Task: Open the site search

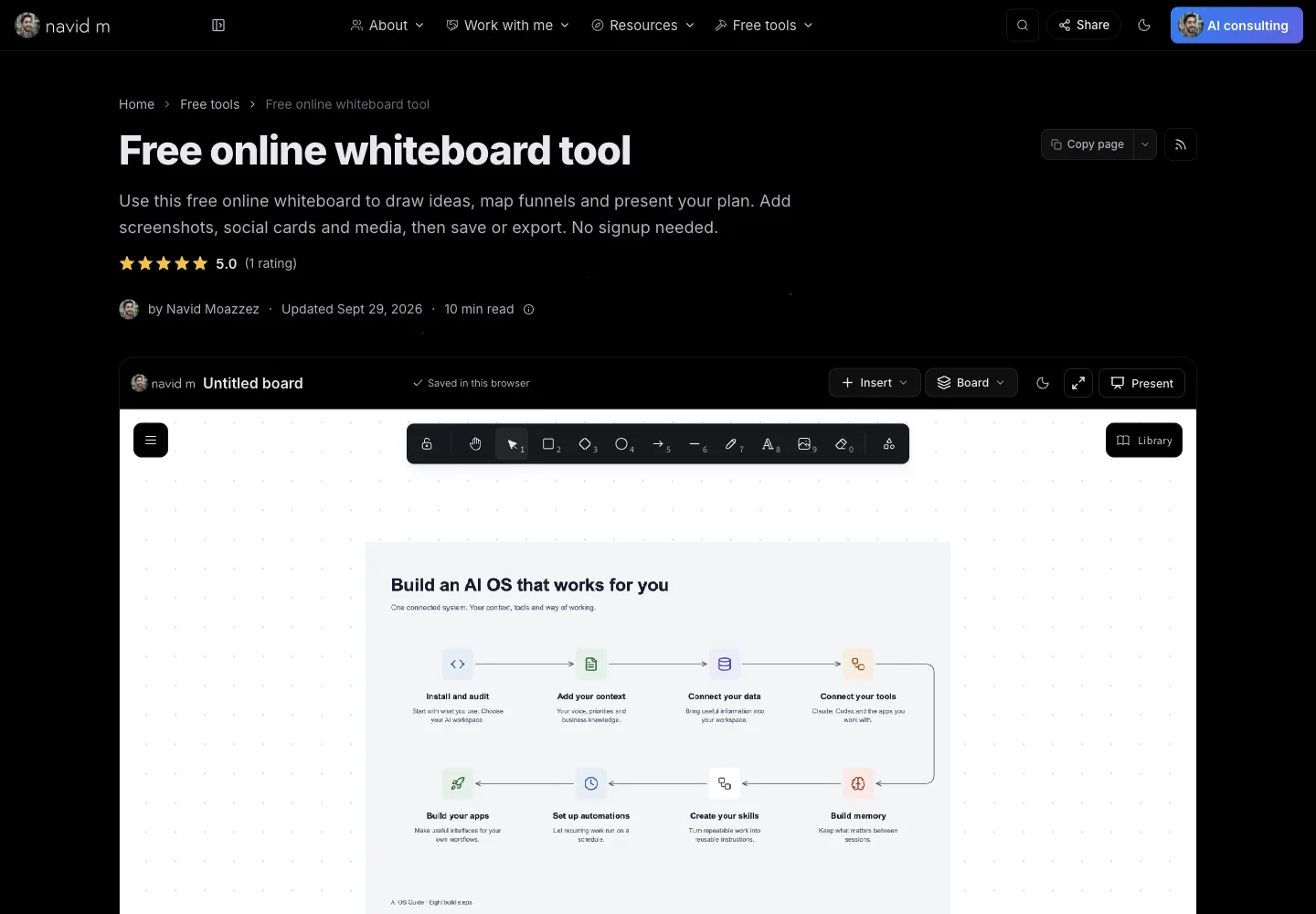Action: pyautogui.click(x=1023, y=26)
